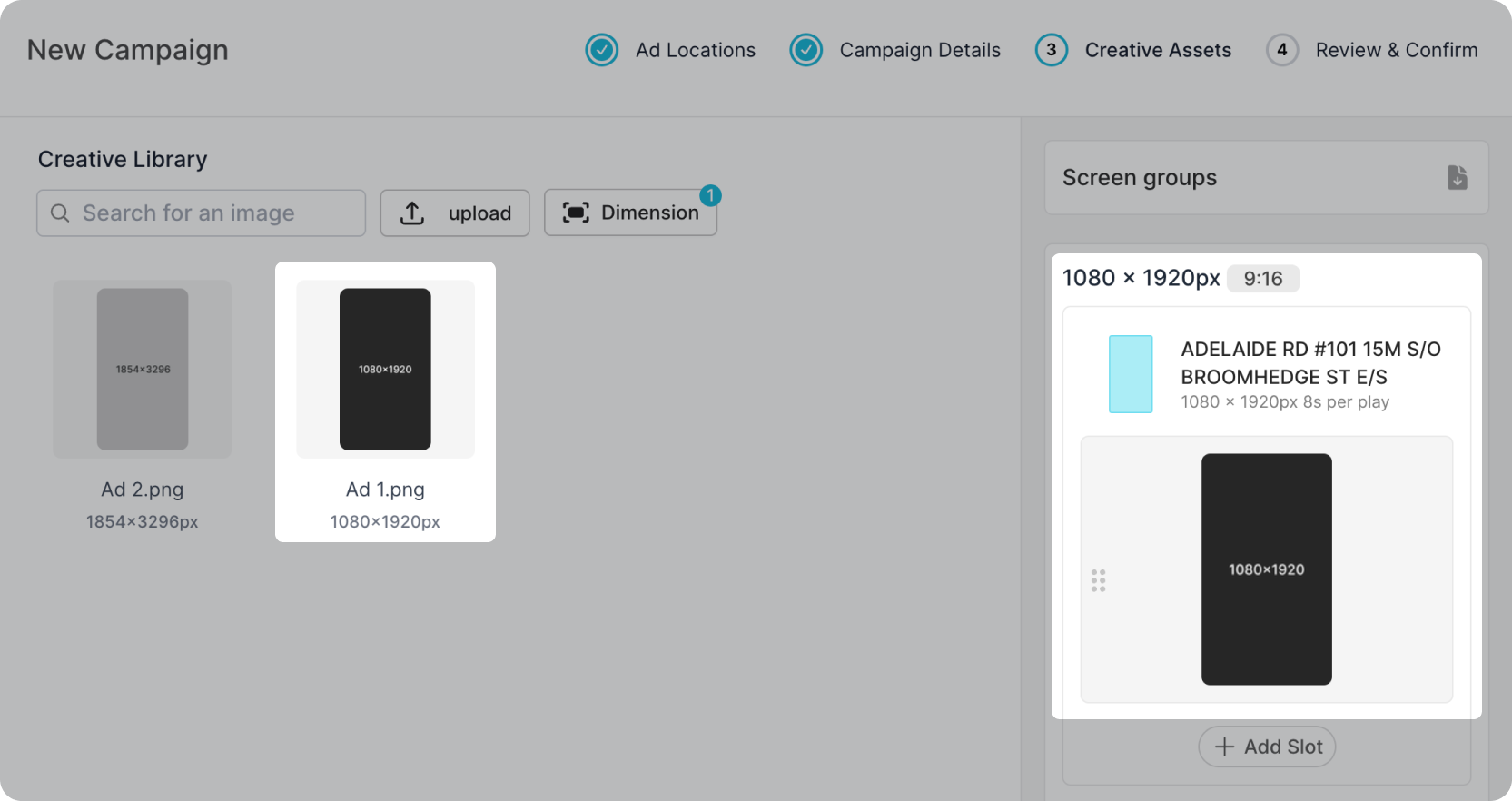This screenshot has width=1512, height=801.
Task: Click the step 4 circle icon
Action: click(x=1281, y=50)
